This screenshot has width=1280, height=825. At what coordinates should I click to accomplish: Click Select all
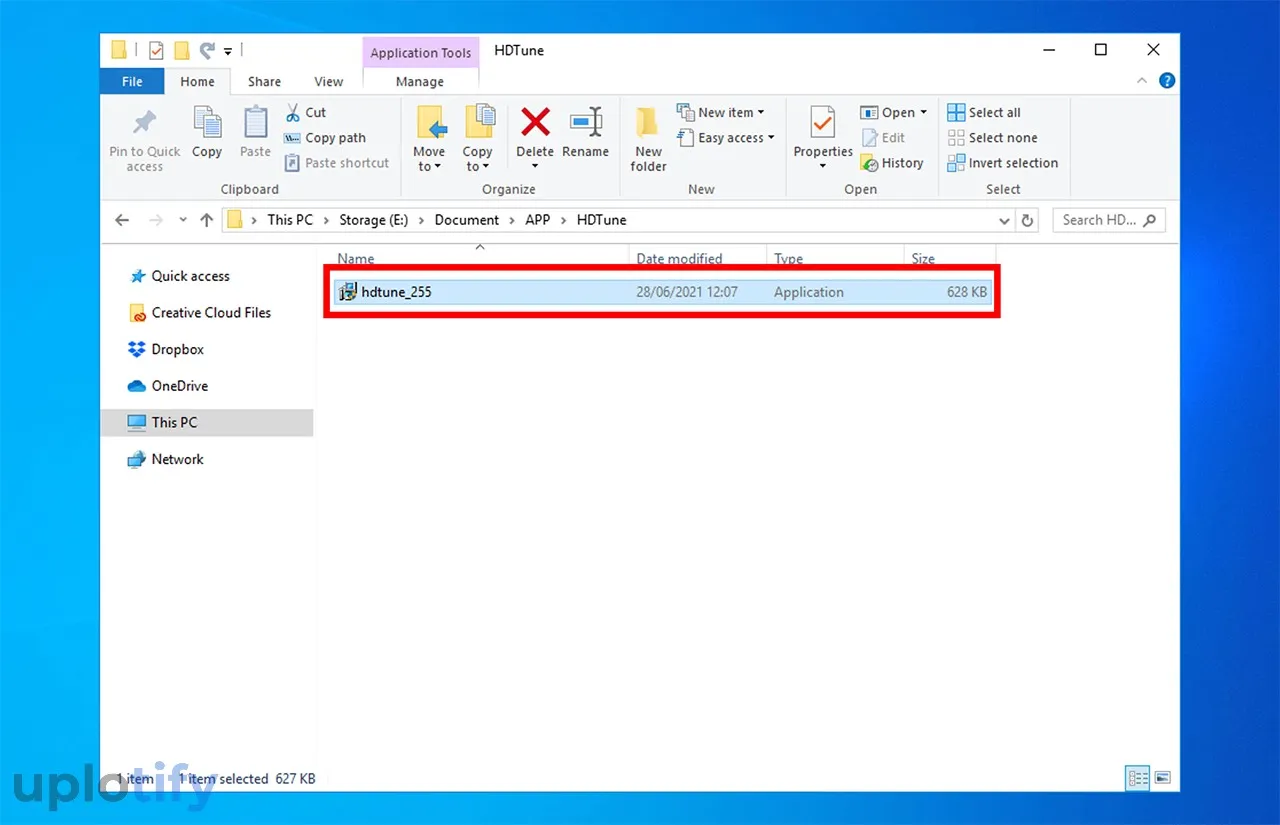985,112
